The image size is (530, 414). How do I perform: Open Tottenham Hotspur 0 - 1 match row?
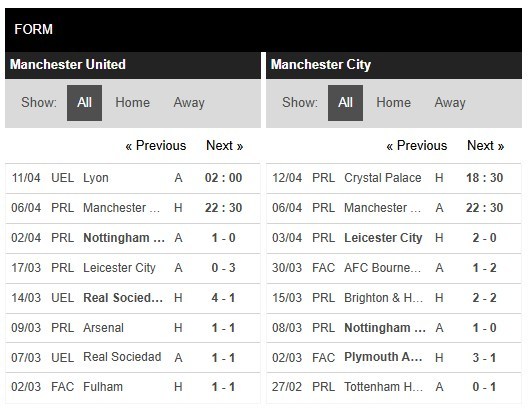[394, 387]
